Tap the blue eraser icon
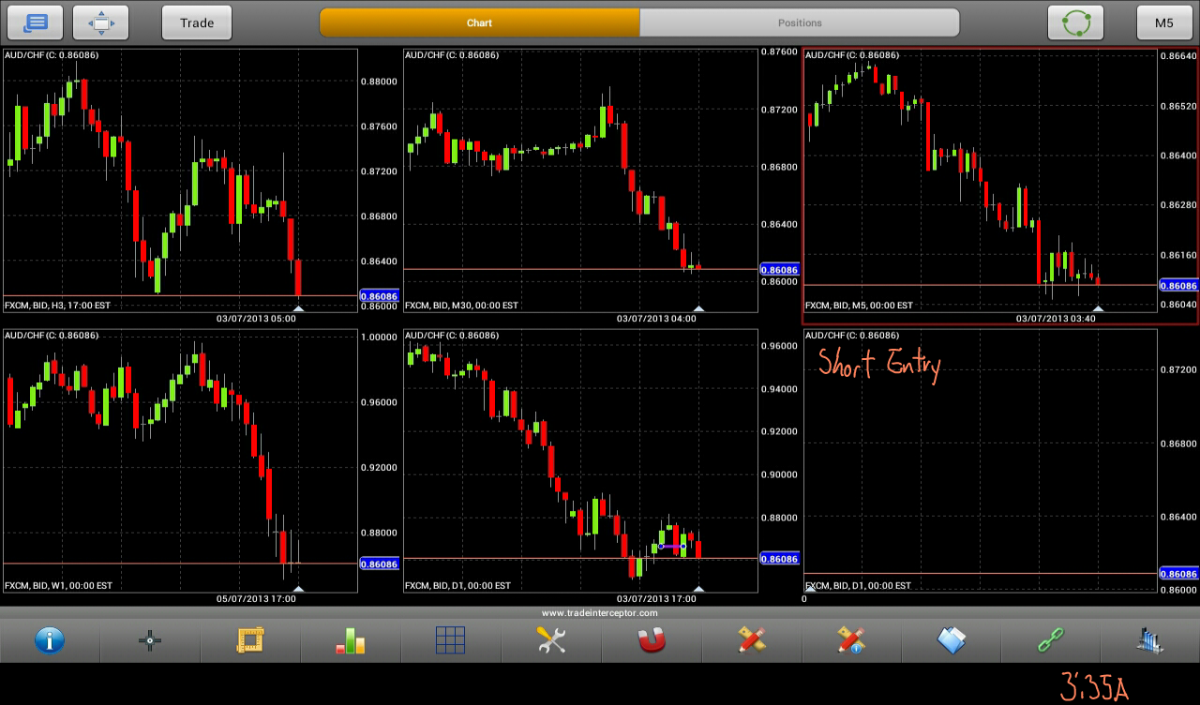This screenshot has height=705, width=1200. [x=951, y=640]
